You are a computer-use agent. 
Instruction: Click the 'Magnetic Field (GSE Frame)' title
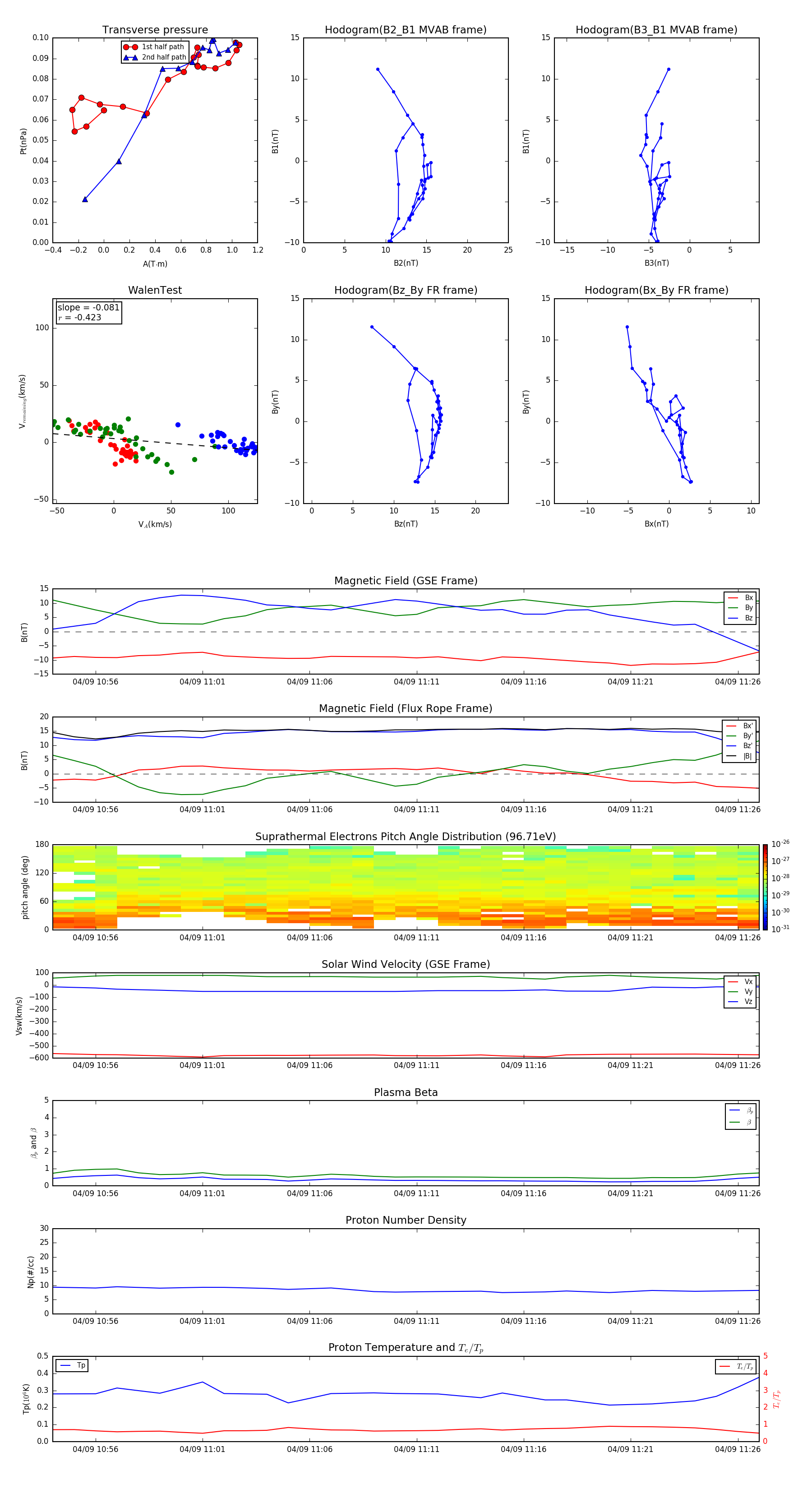406,581
